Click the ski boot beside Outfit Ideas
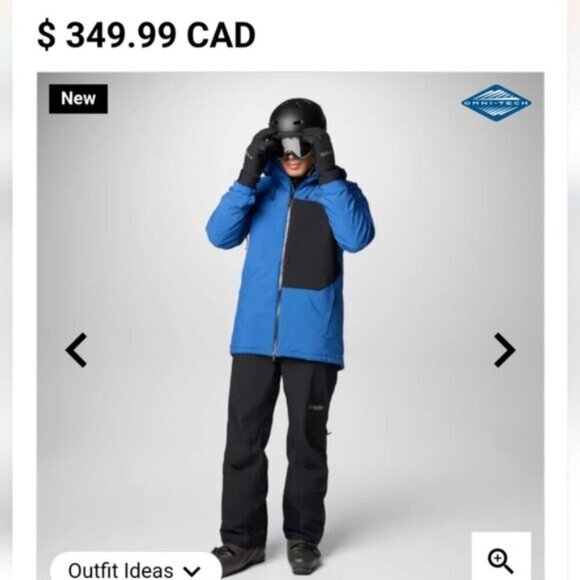Image resolution: width=580 pixels, height=580 pixels. coord(239,557)
